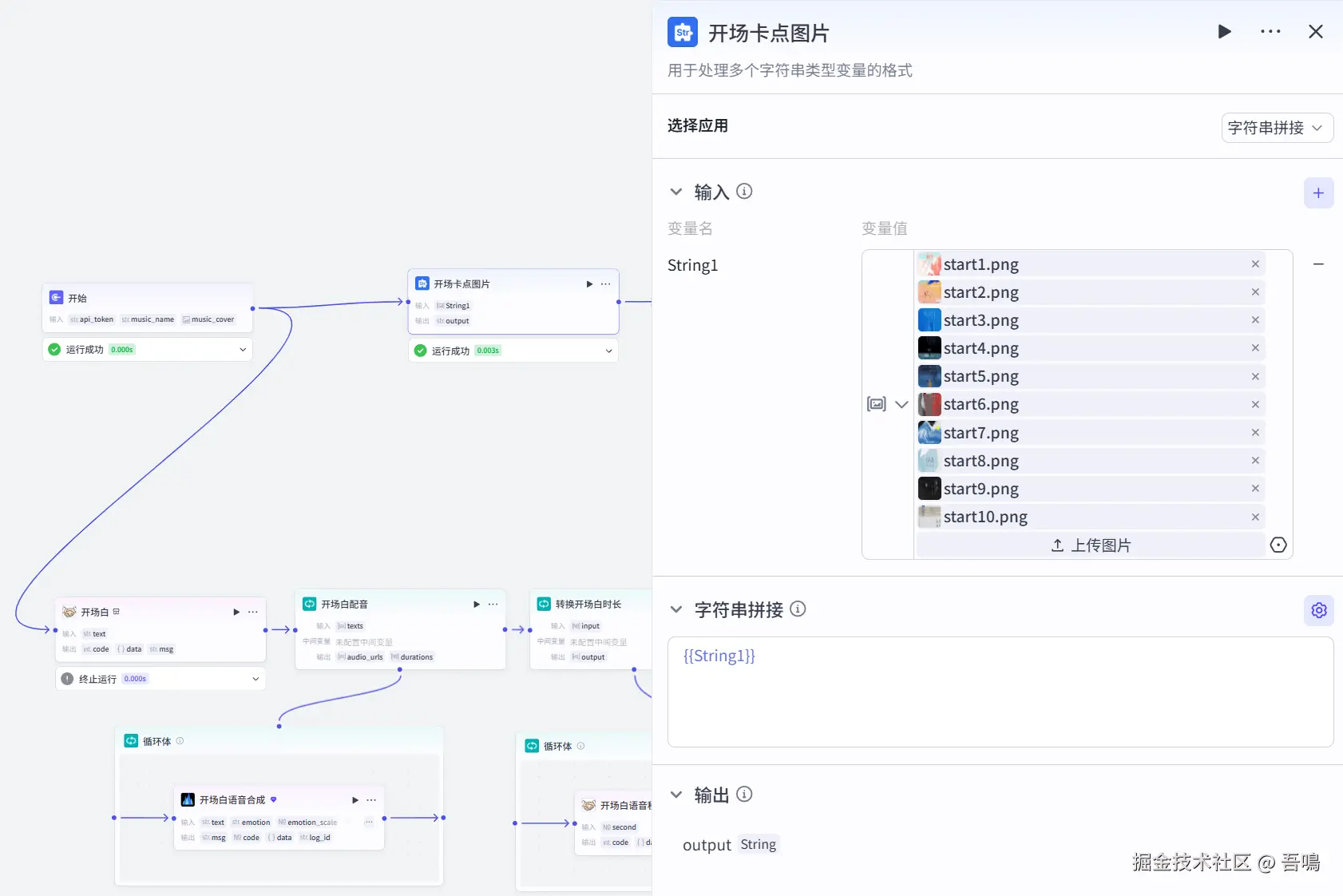Show info tooltip beside 输出

point(744,795)
